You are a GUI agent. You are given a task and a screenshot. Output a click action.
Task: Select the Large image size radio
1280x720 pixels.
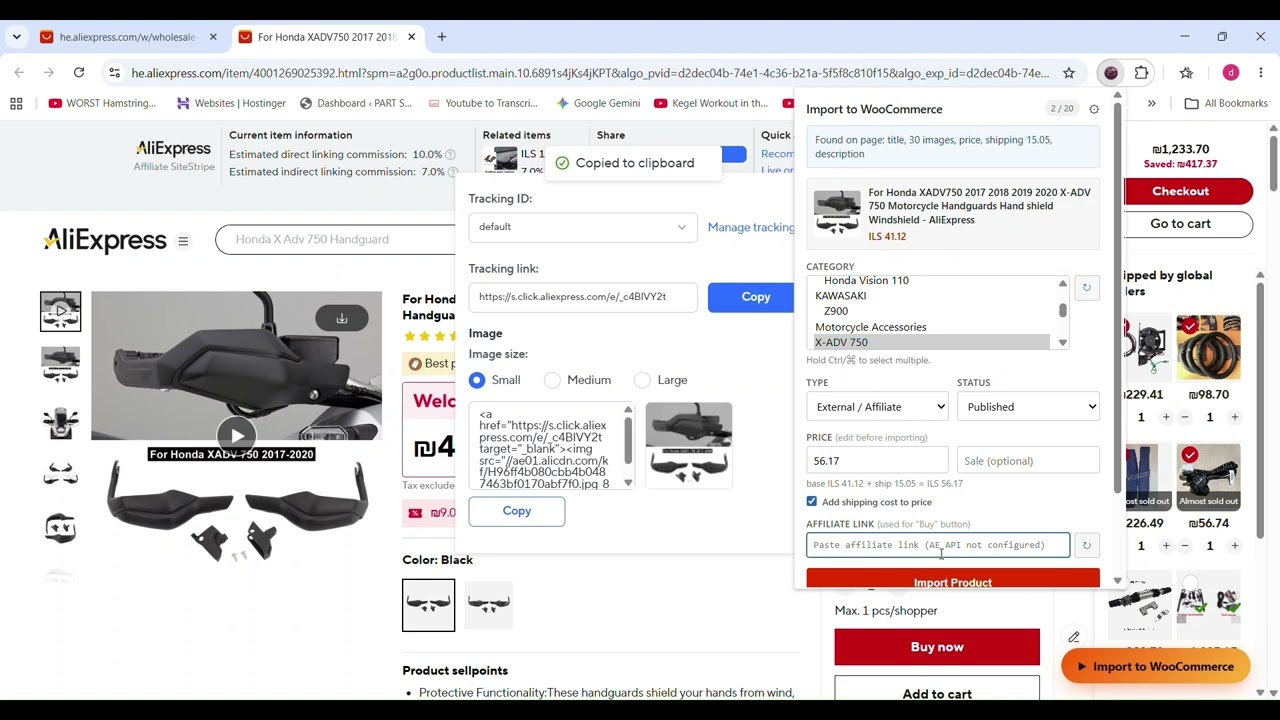(x=642, y=380)
